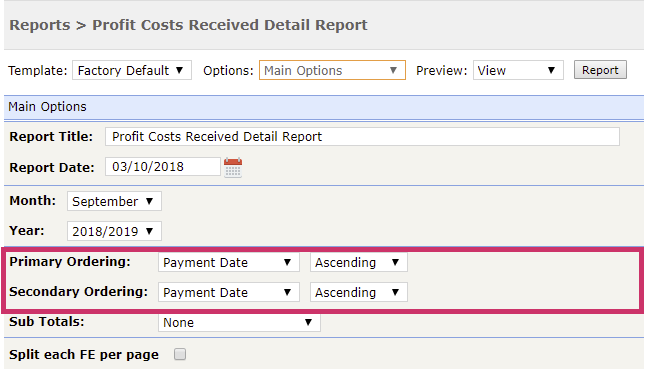Select the Main Options section header

324,107
